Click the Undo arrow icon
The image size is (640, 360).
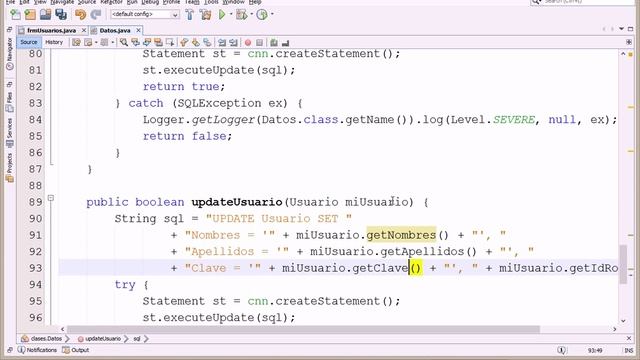point(80,15)
